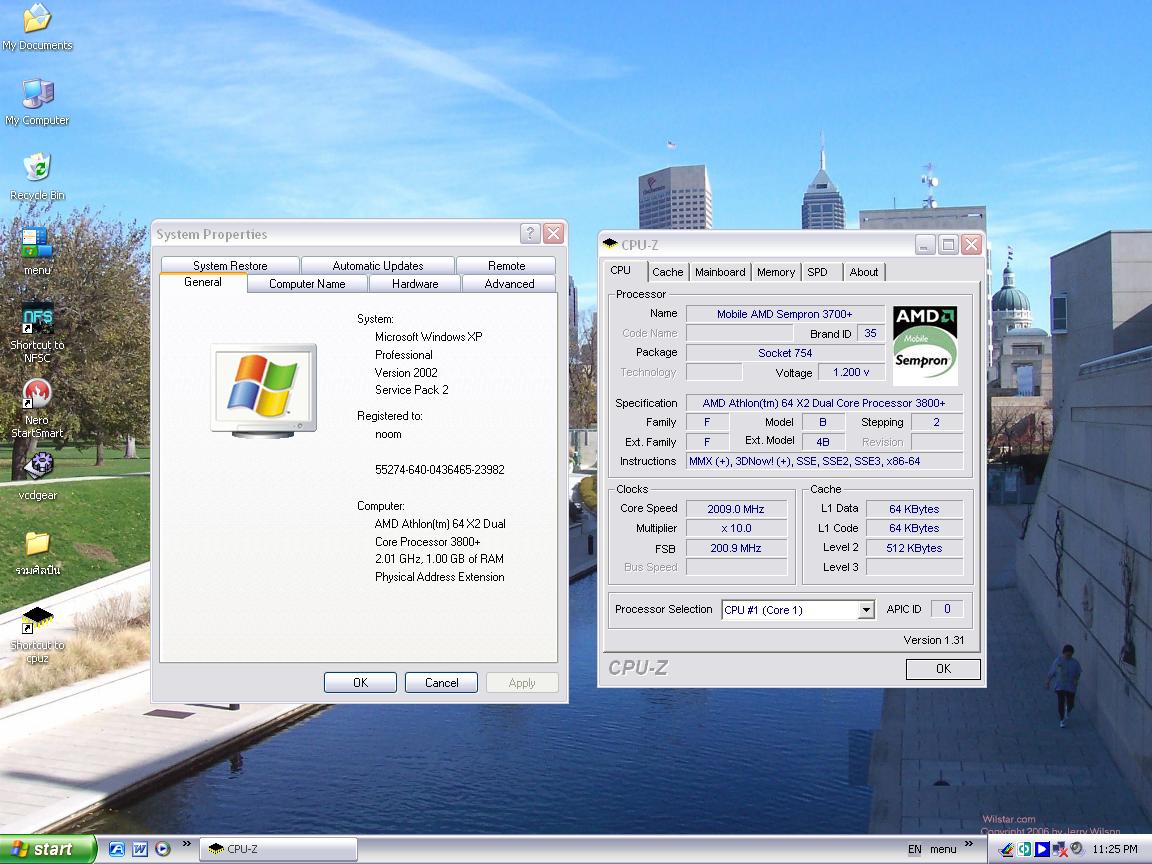Viewport: 1152px width, 864px height.
Task: Click Cancel in System Properties
Action: tap(442, 683)
